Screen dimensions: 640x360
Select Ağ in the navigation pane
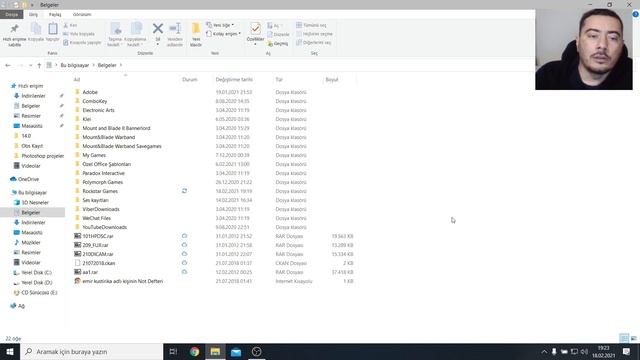pos(18,306)
